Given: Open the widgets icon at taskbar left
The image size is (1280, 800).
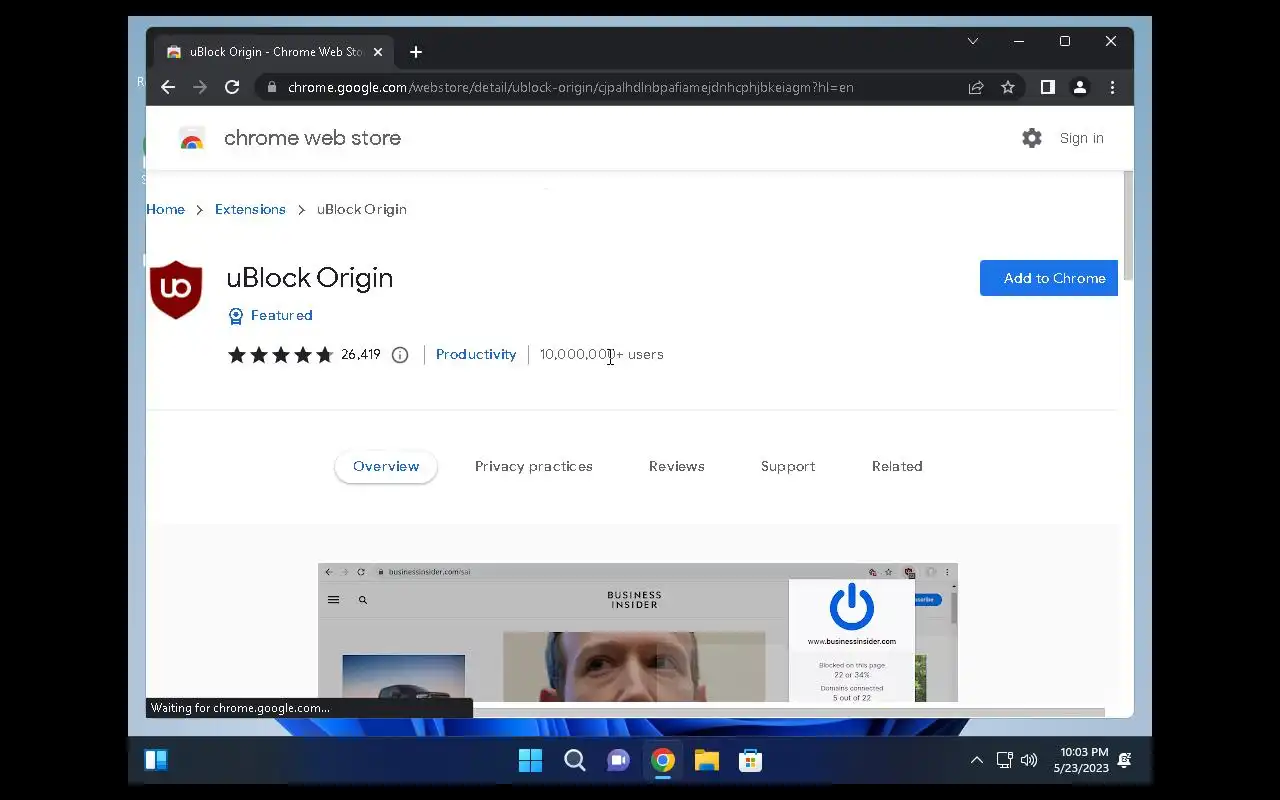Looking at the screenshot, I should tap(156, 760).
